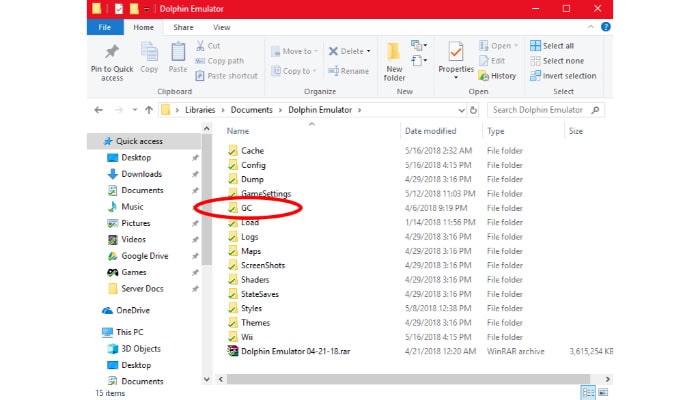This screenshot has height=400, width=700.
Task: Create a New folder
Action: click(x=394, y=62)
